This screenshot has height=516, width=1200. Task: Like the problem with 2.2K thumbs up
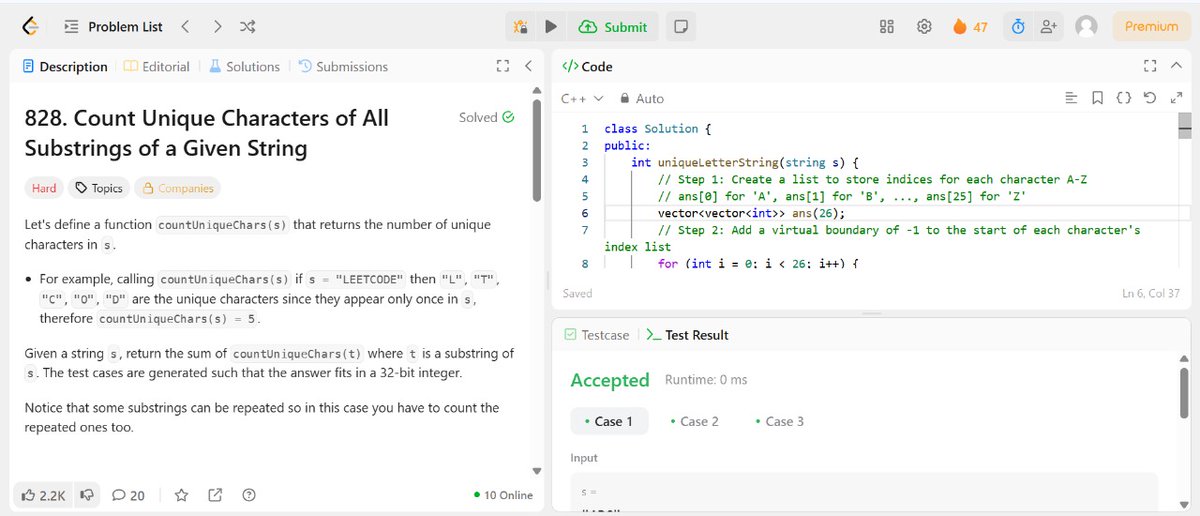[x=43, y=495]
